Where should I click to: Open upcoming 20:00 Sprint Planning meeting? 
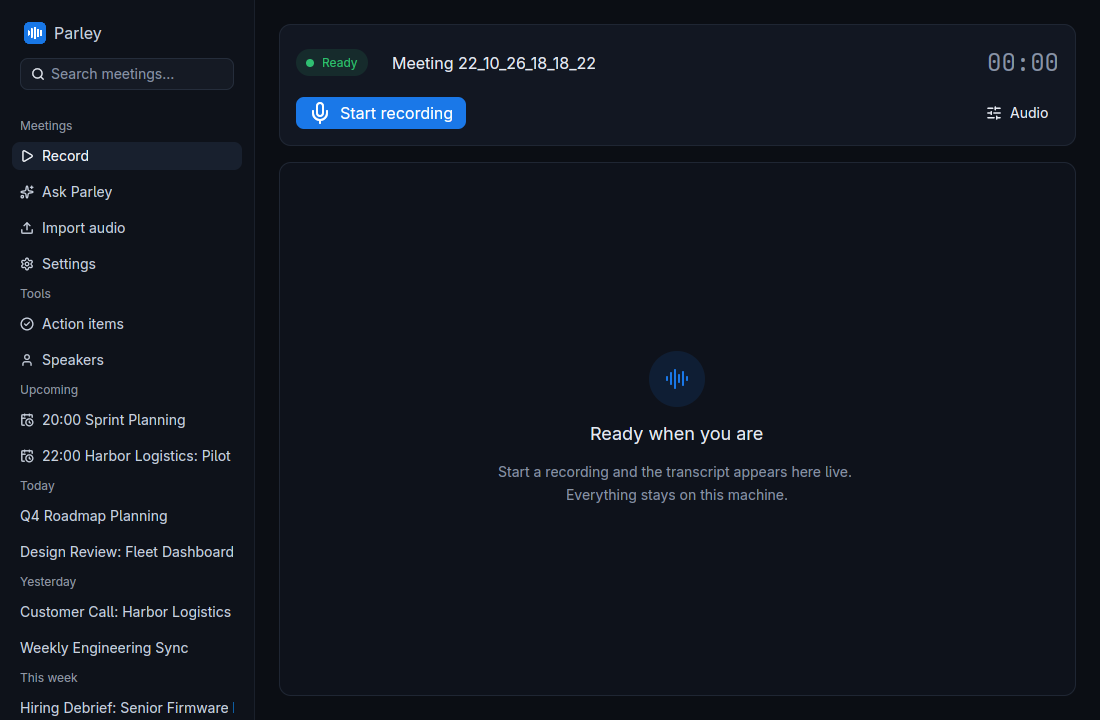coord(127,420)
